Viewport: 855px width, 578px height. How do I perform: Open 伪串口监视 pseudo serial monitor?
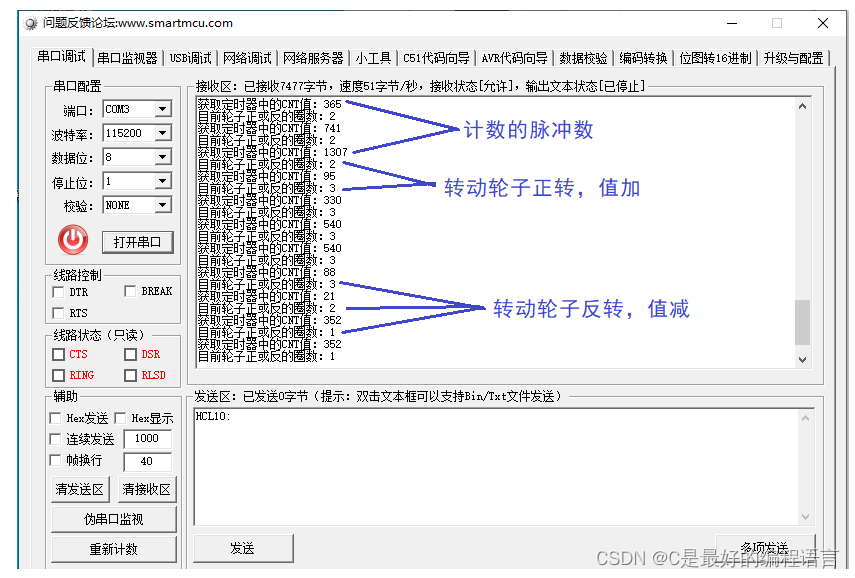click(113, 518)
